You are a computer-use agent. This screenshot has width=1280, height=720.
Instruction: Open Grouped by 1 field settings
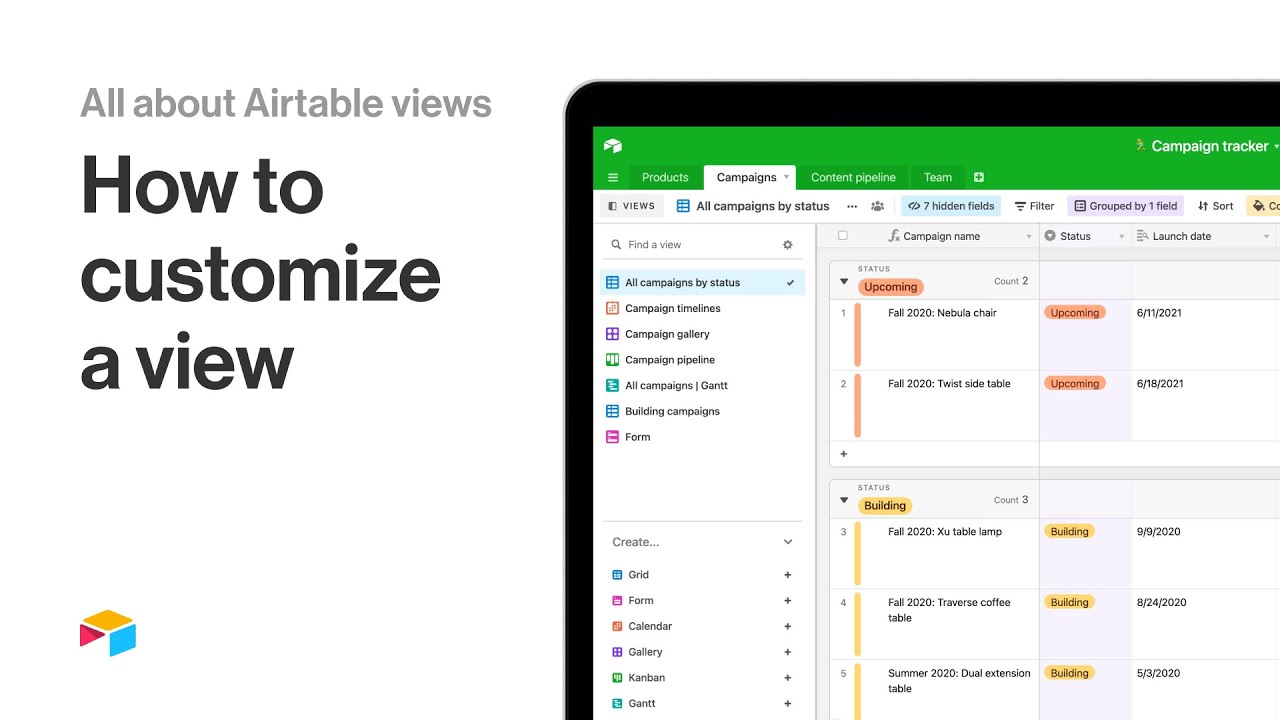point(1126,206)
